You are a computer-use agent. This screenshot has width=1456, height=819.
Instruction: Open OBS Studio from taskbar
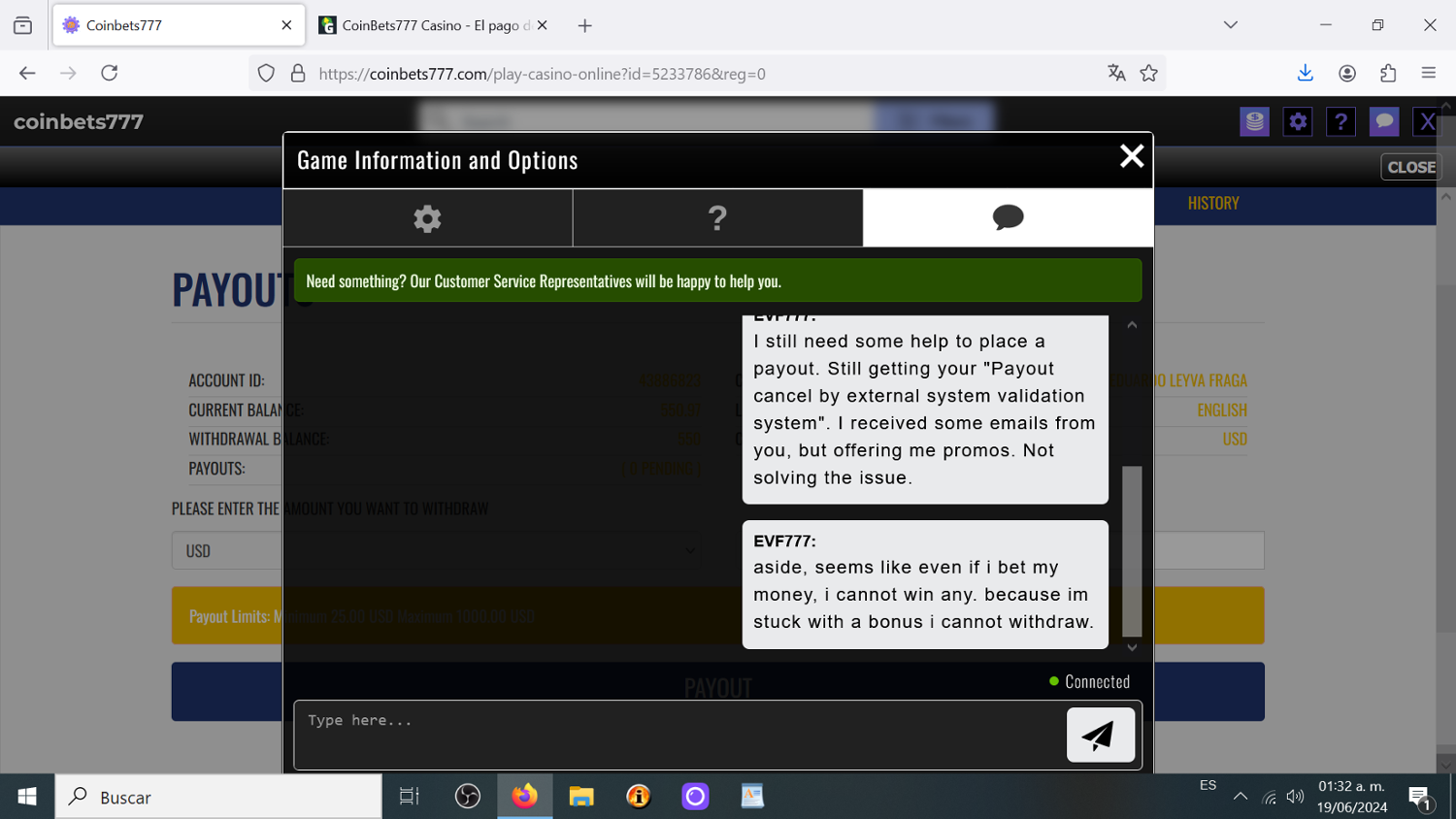point(468,797)
